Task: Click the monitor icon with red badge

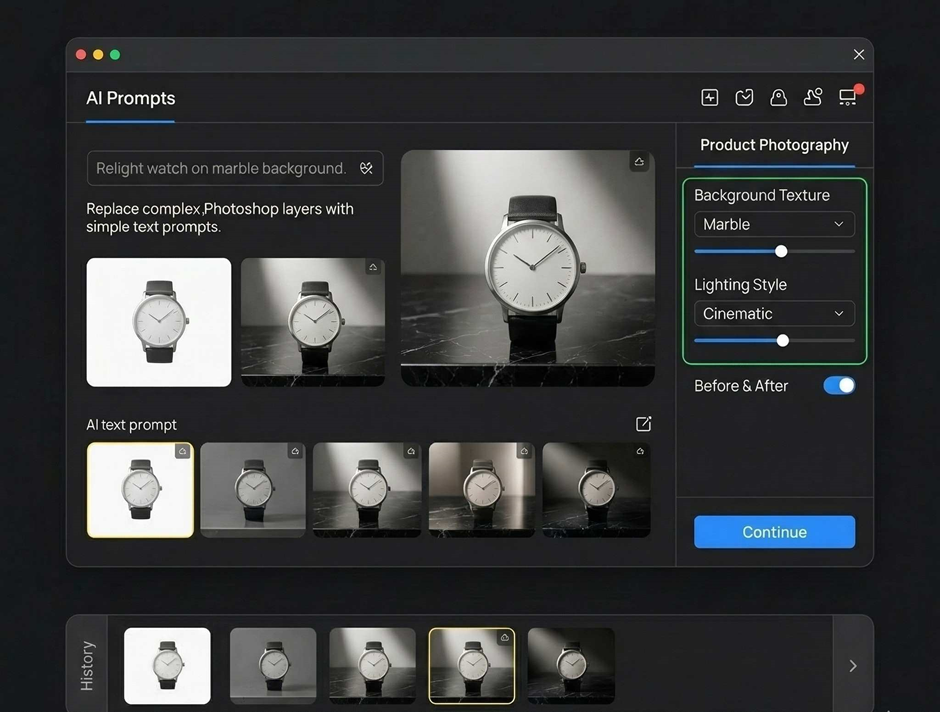Action: tap(848, 97)
